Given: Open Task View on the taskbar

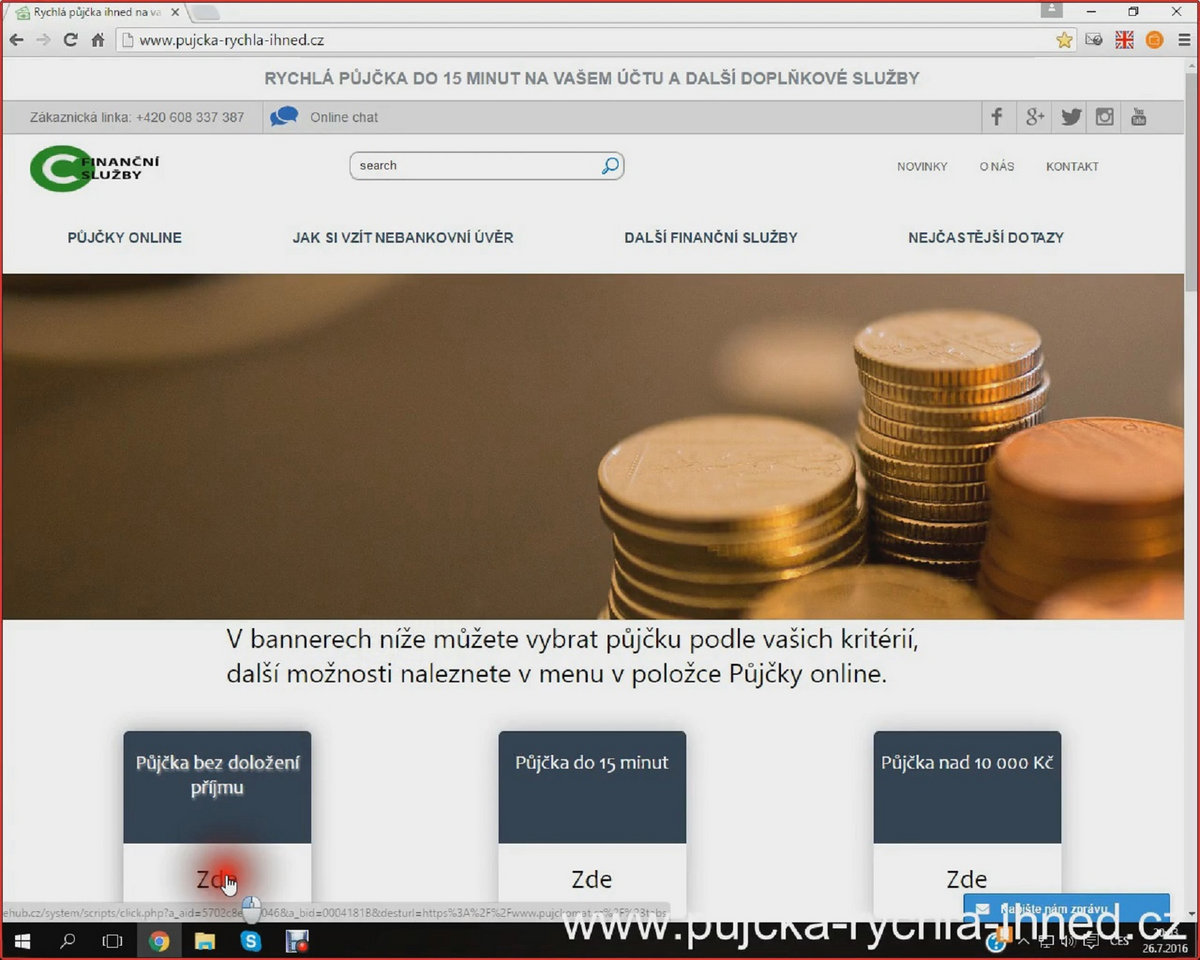Looking at the screenshot, I should pyautogui.click(x=113, y=941).
